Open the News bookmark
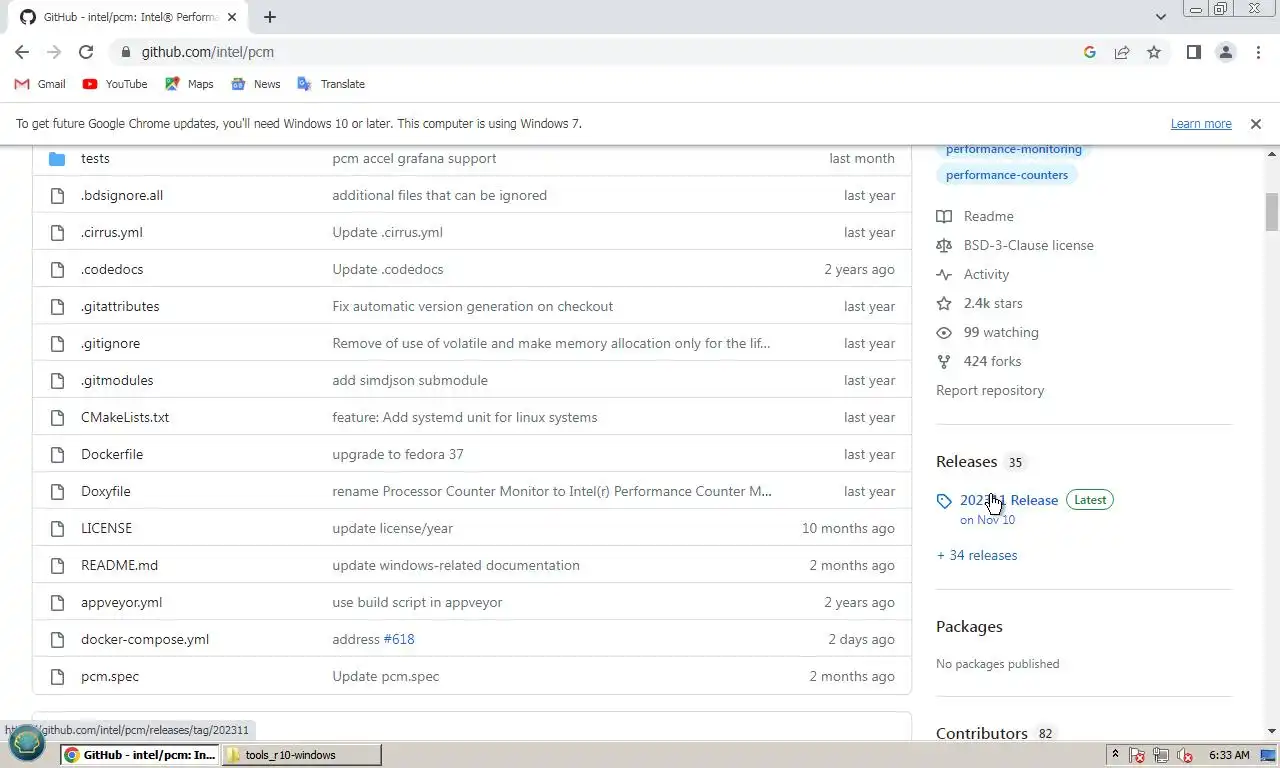 (x=256, y=84)
